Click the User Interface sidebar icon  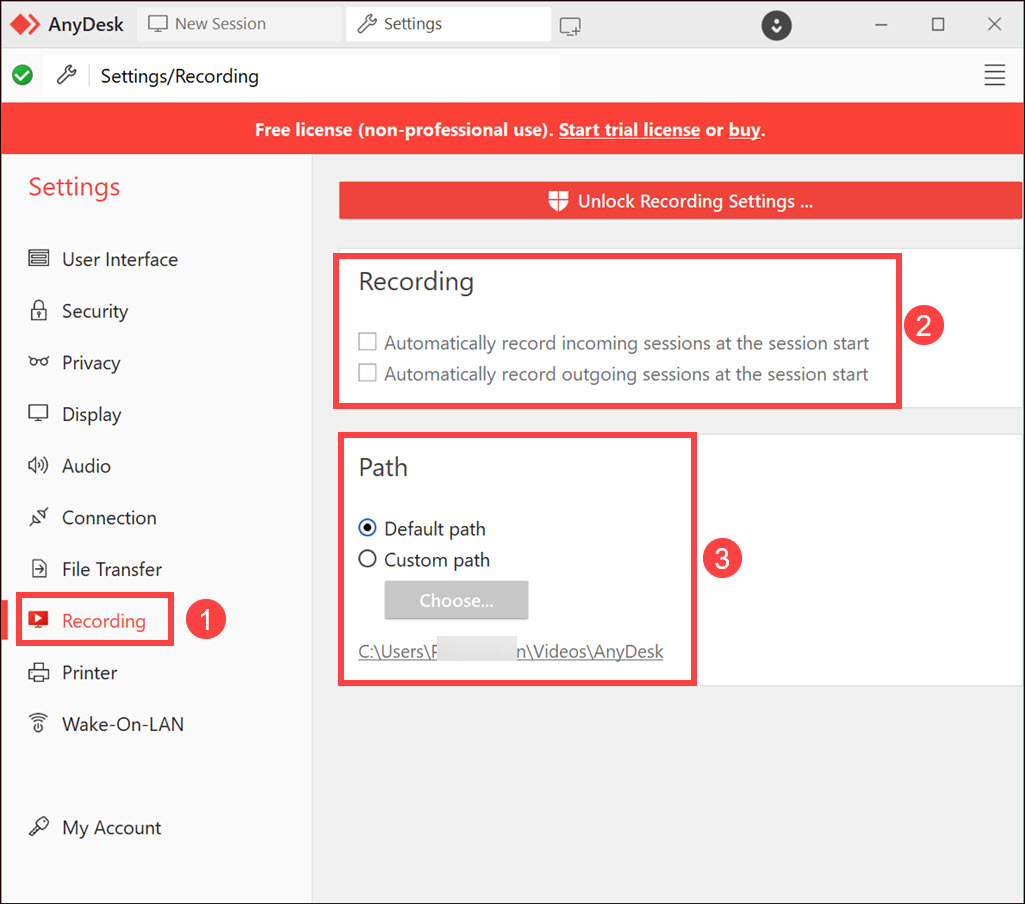click(x=39, y=259)
